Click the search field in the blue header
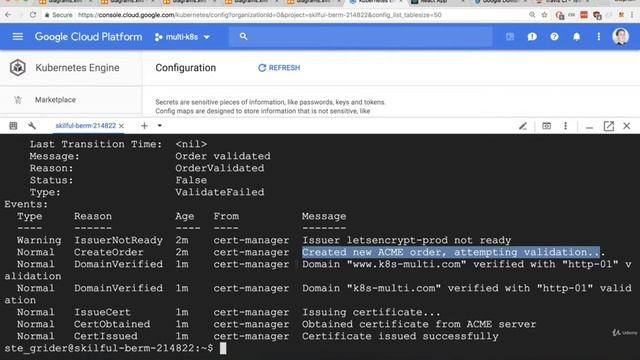The image size is (640, 360). pos(360,37)
